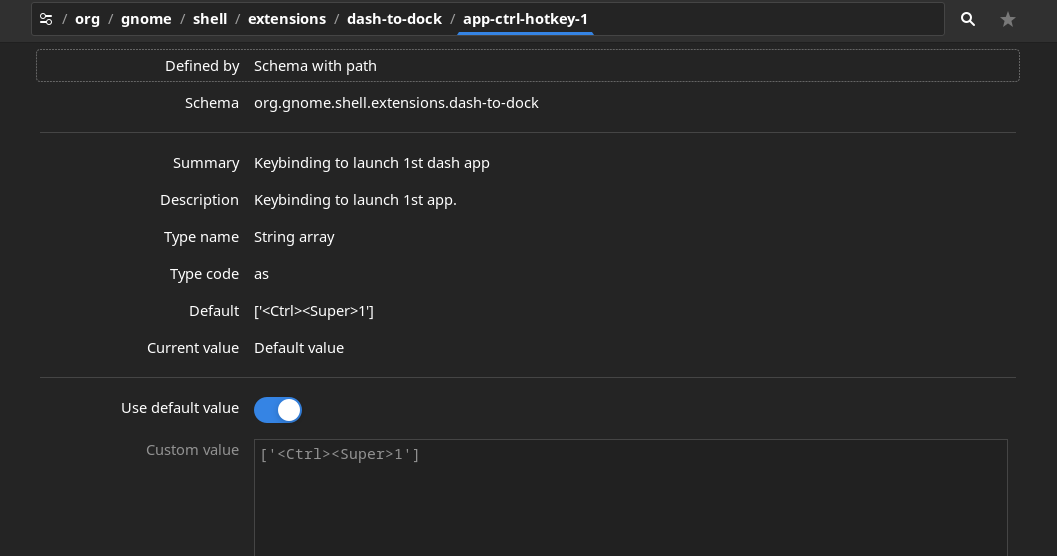The image size is (1057, 556).
Task: Go to the dash-to-dock path segment
Action: coord(394,20)
